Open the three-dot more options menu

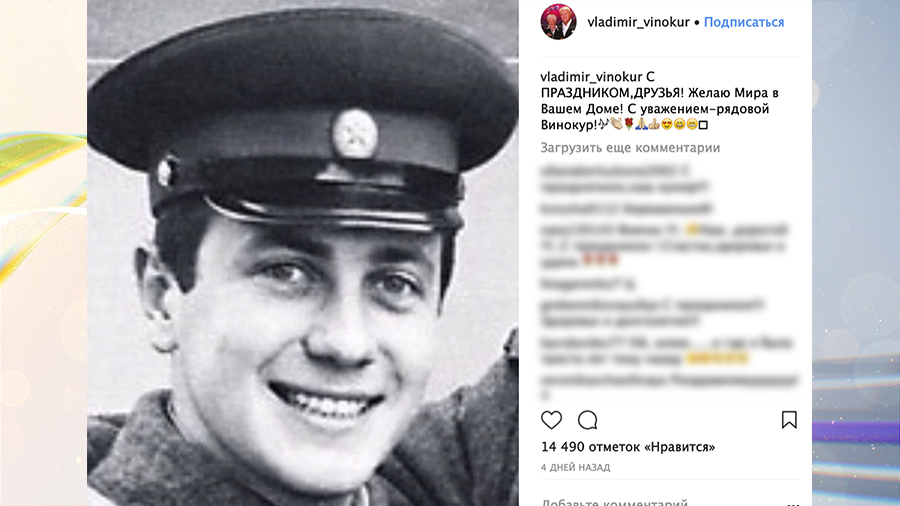[793, 503]
